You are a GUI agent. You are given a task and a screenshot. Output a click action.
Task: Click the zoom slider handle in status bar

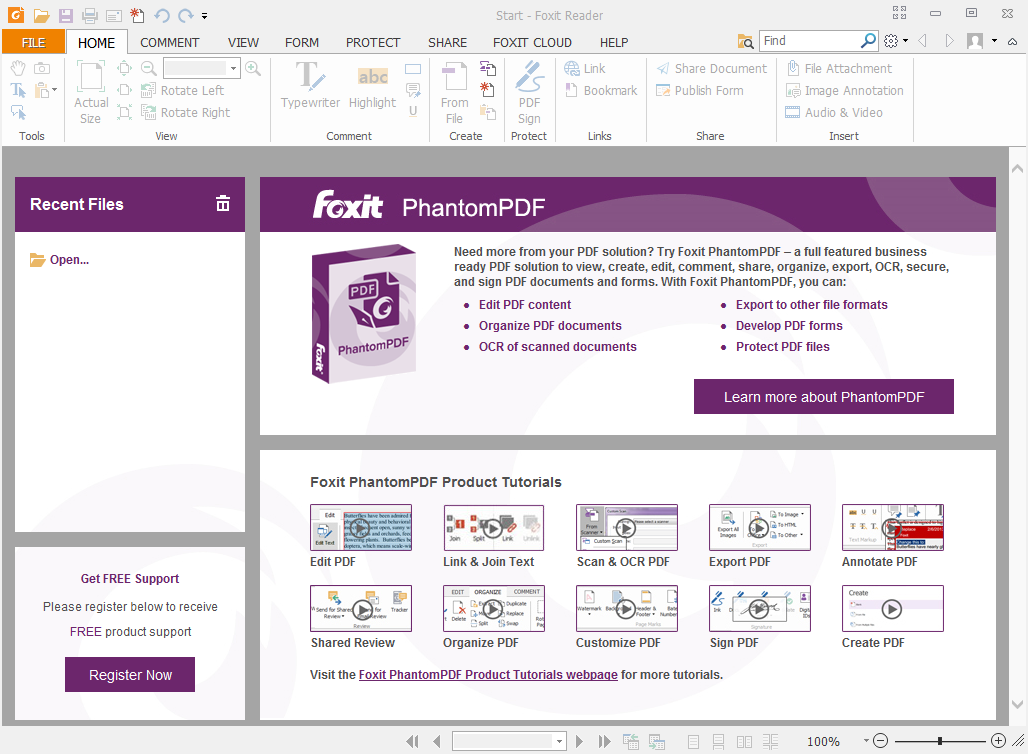(940, 741)
